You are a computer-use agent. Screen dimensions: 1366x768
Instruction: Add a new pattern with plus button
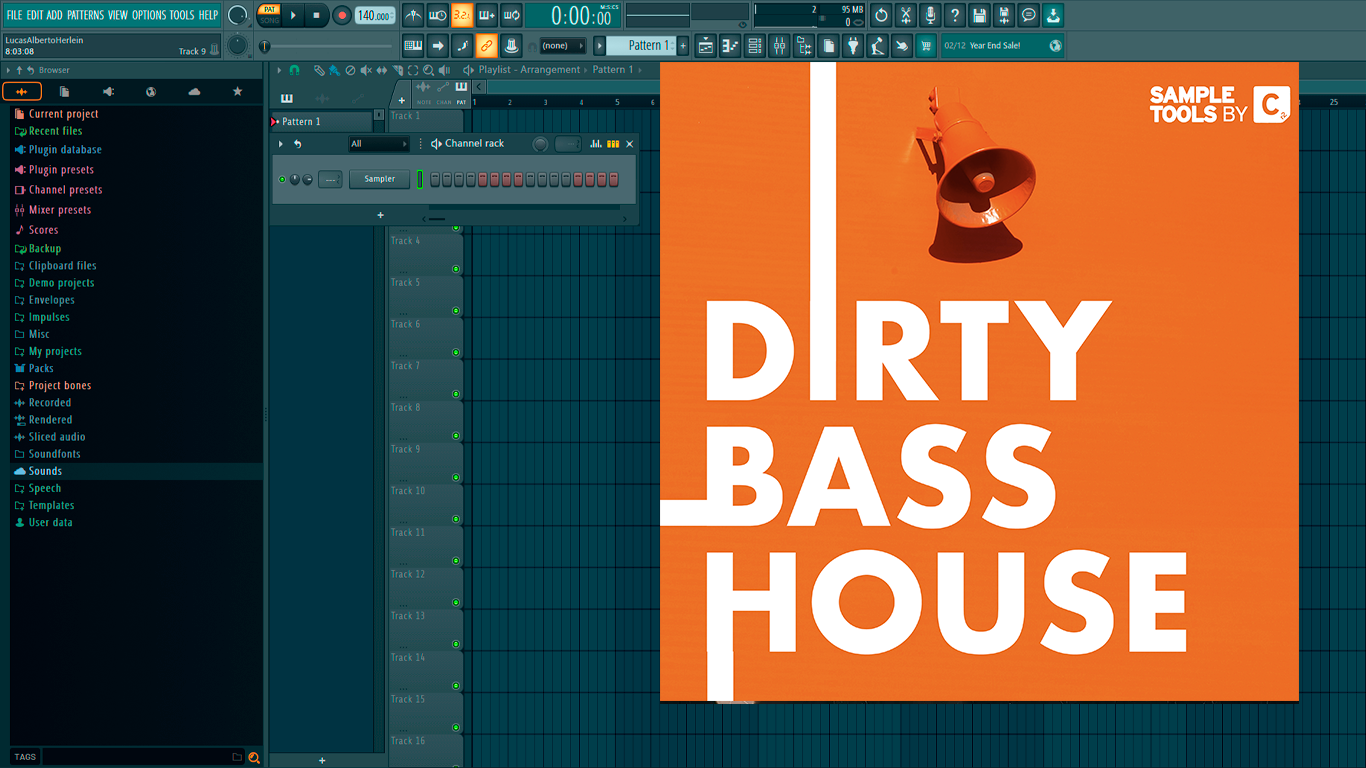(683, 45)
